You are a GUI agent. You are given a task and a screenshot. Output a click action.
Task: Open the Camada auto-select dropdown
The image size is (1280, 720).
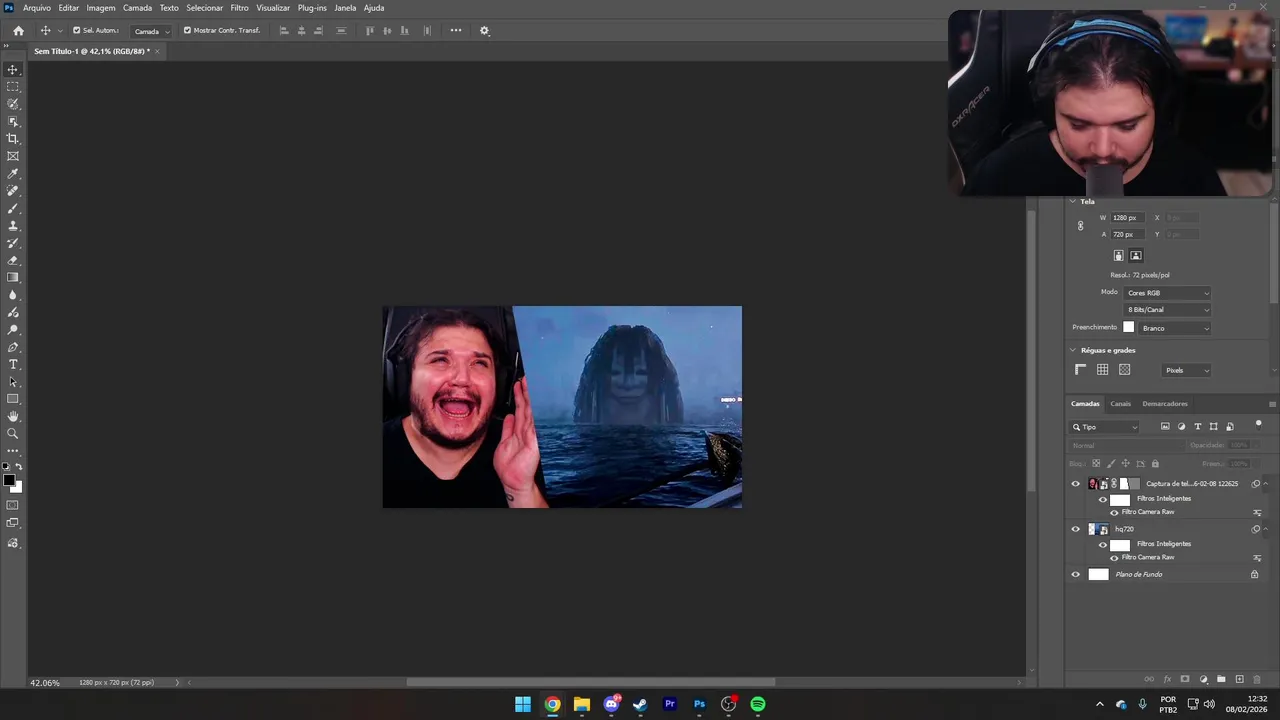click(x=152, y=31)
